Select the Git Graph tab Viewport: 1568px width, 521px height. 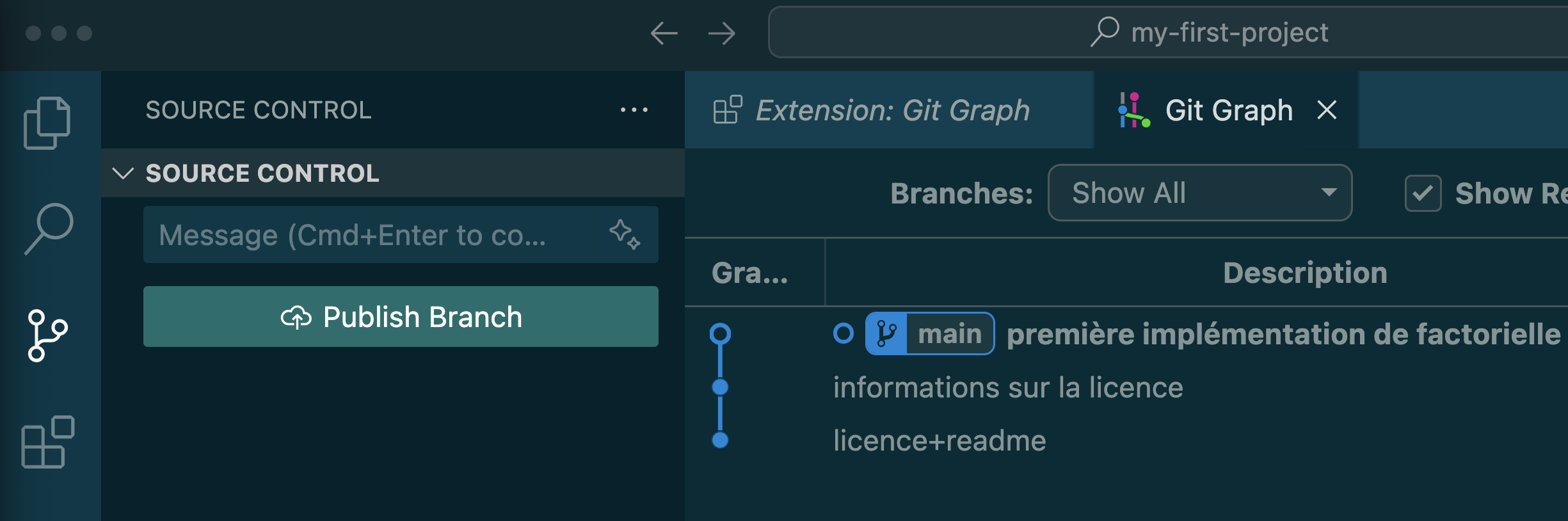1228,110
